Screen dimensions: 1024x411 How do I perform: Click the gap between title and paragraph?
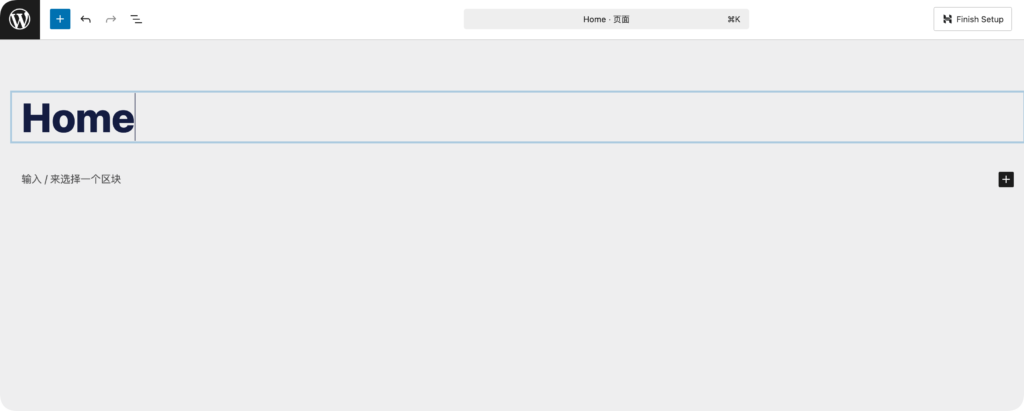click(x=500, y=156)
